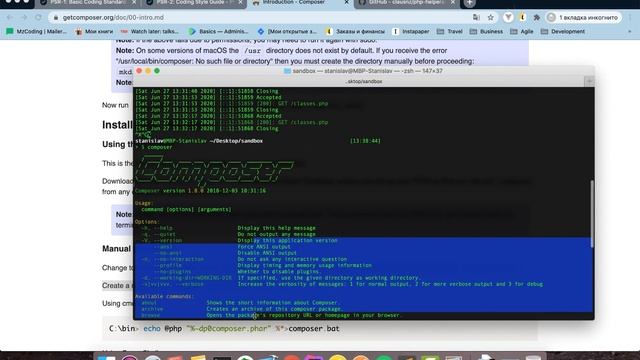Expand the Development bookmarks folder
640x360 pixels.
tap(563, 31)
